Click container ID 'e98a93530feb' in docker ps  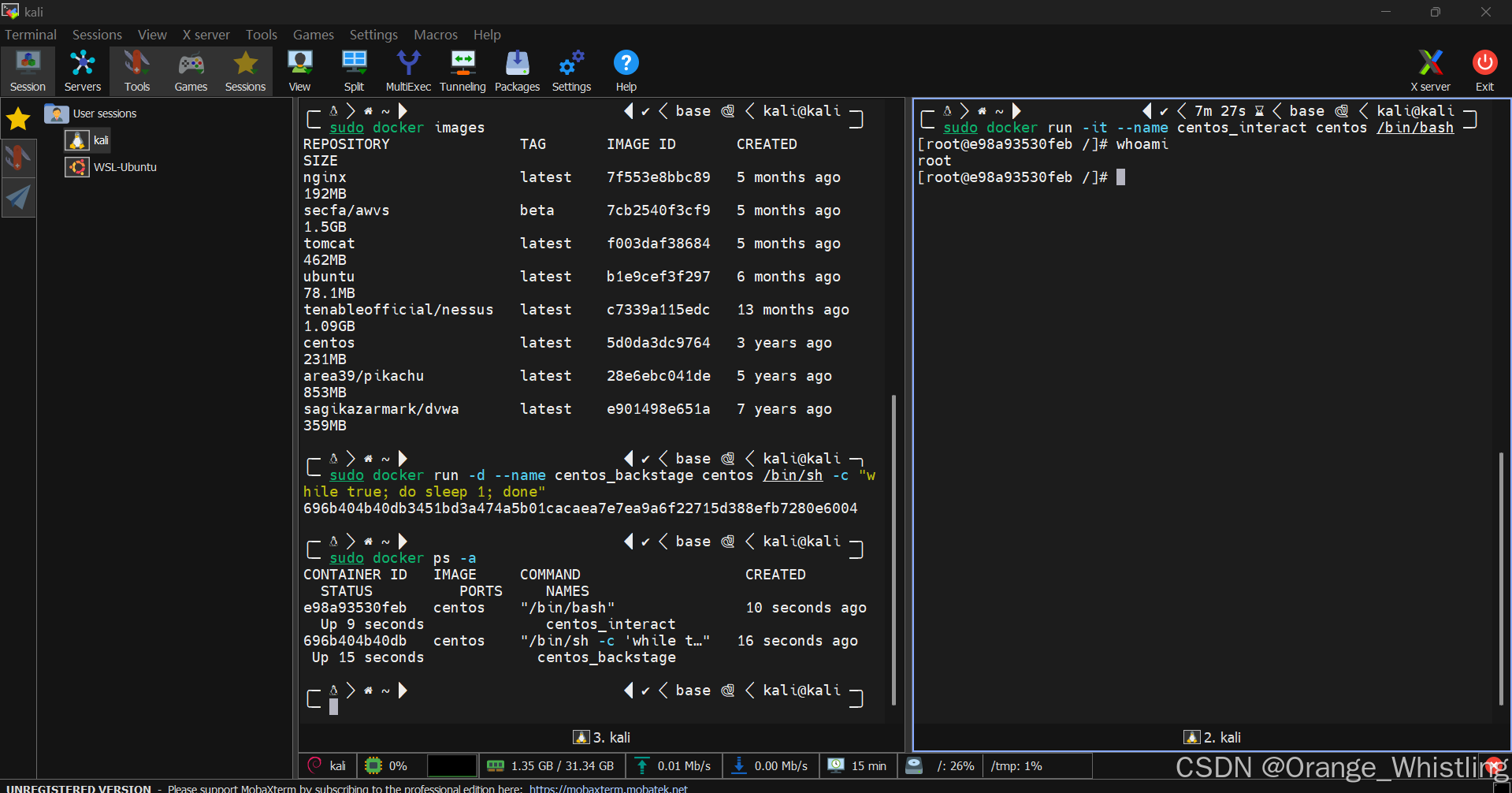click(355, 608)
